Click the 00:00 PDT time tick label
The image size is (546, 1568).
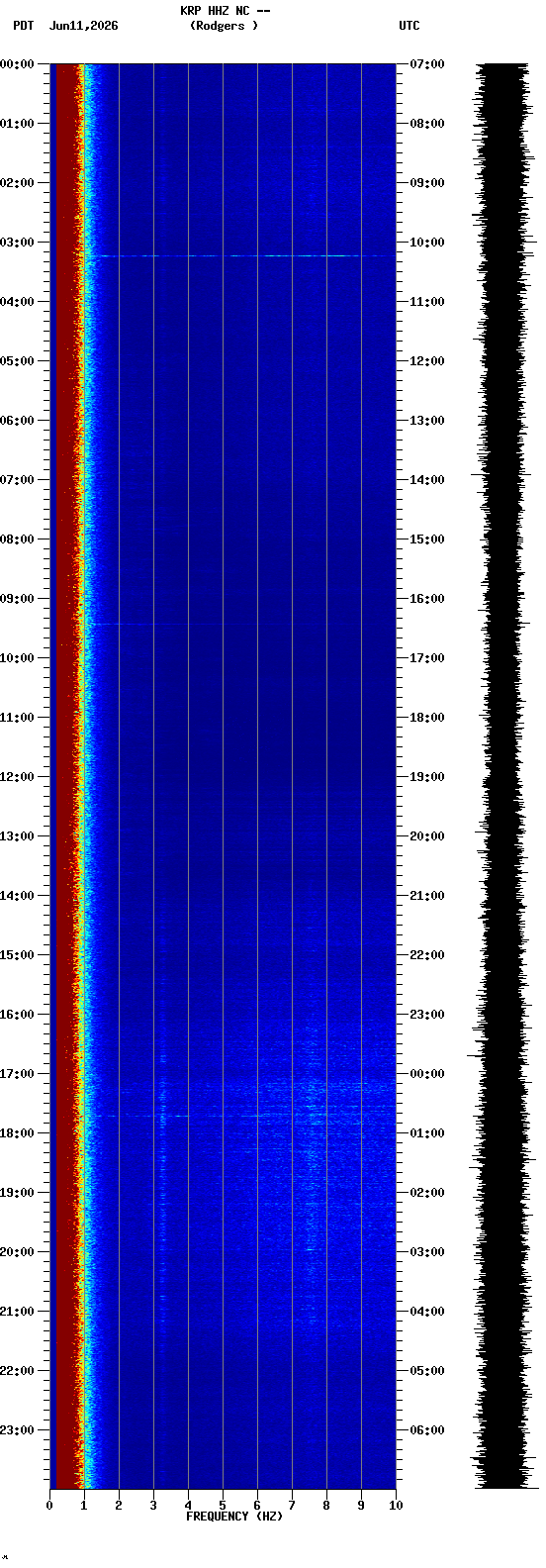coord(17,64)
